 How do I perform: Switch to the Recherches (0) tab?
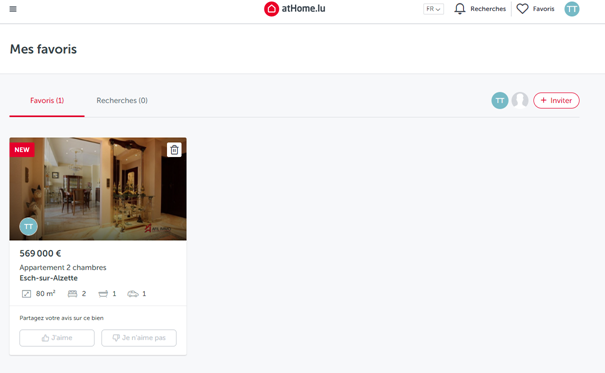tap(122, 100)
